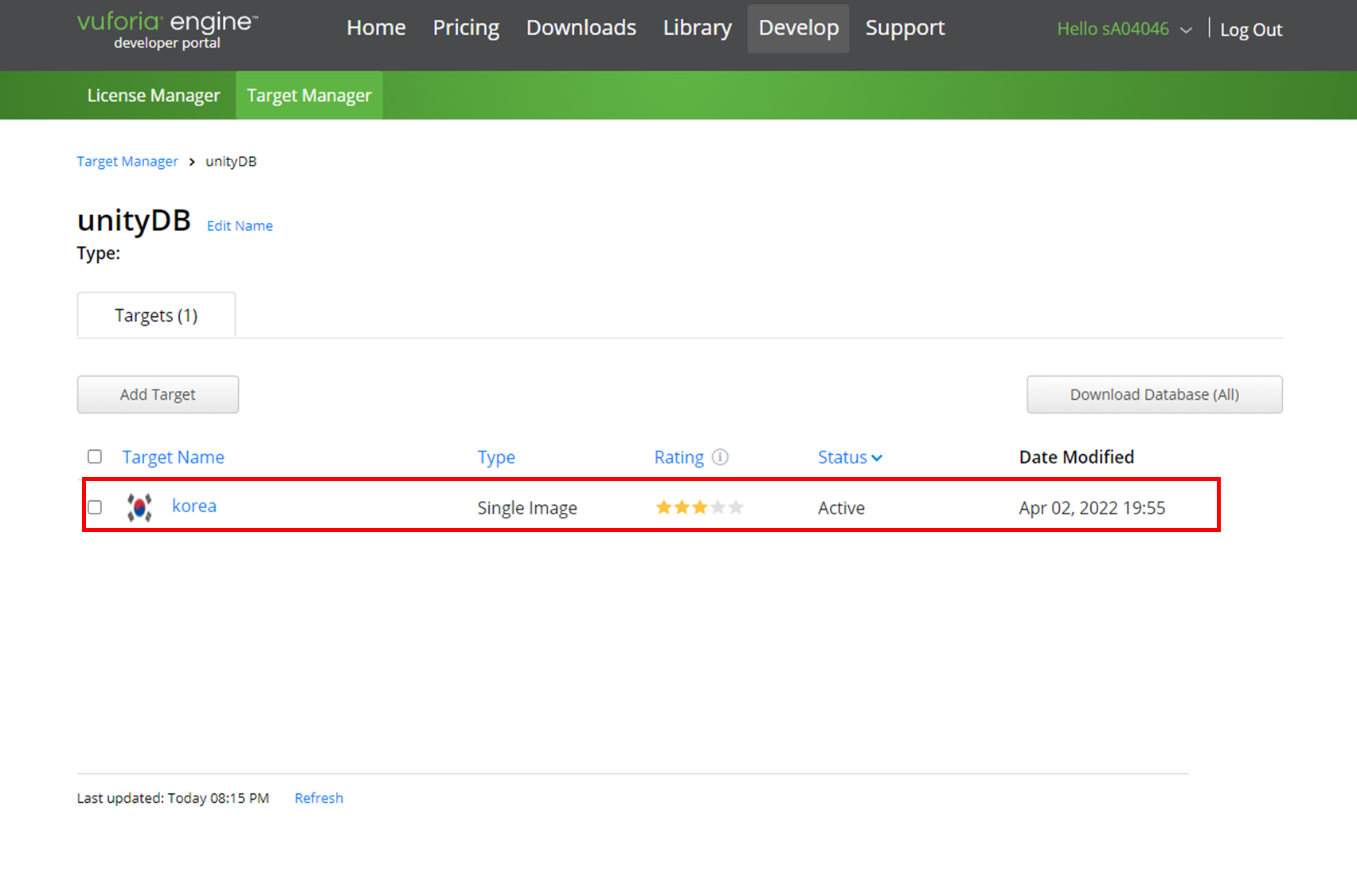Switch to the Target Manager tab
The image size is (1357, 896).
(309, 96)
